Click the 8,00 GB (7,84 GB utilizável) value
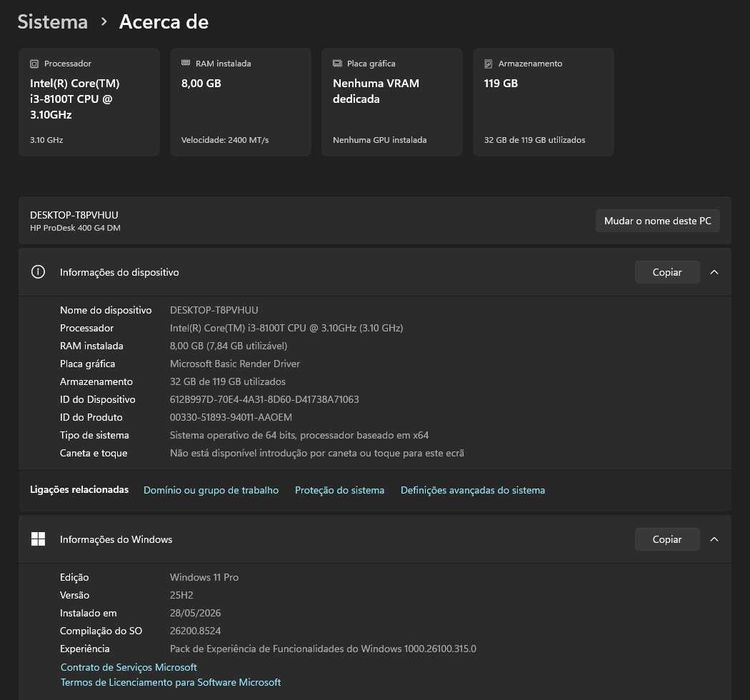Image resolution: width=750 pixels, height=700 pixels. (x=228, y=346)
